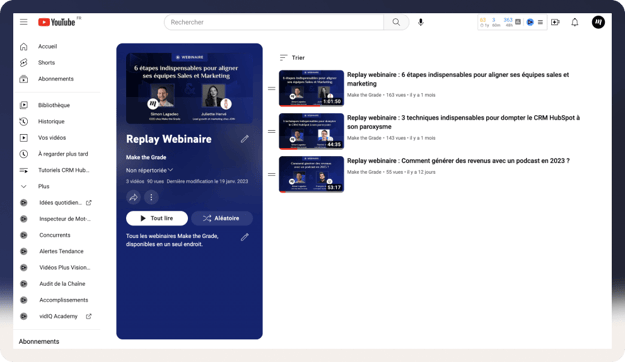The height and width of the screenshot is (362, 625).
Task: Click the Shorts icon in sidebar
Action: pos(24,63)
